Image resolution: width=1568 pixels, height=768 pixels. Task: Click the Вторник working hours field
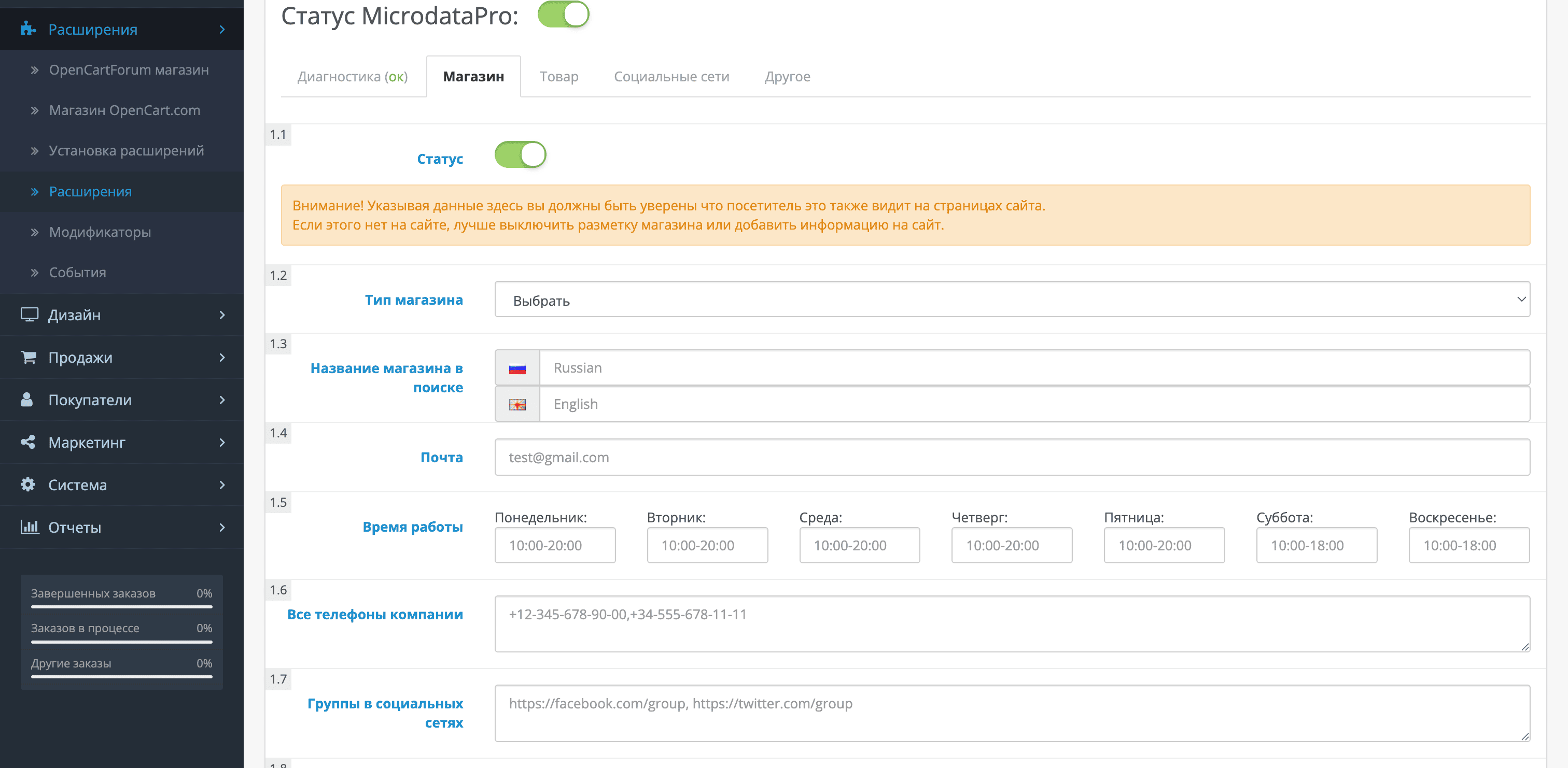click(x=707, y=545)
